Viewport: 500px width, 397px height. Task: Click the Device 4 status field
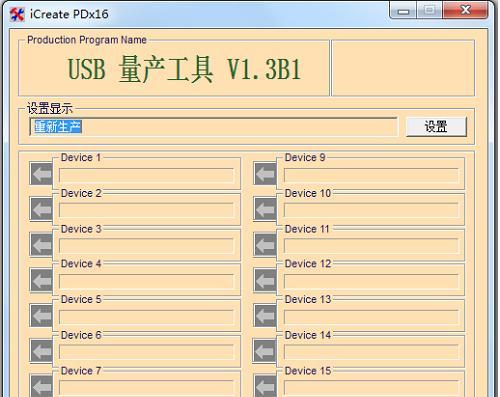point(146,281)
